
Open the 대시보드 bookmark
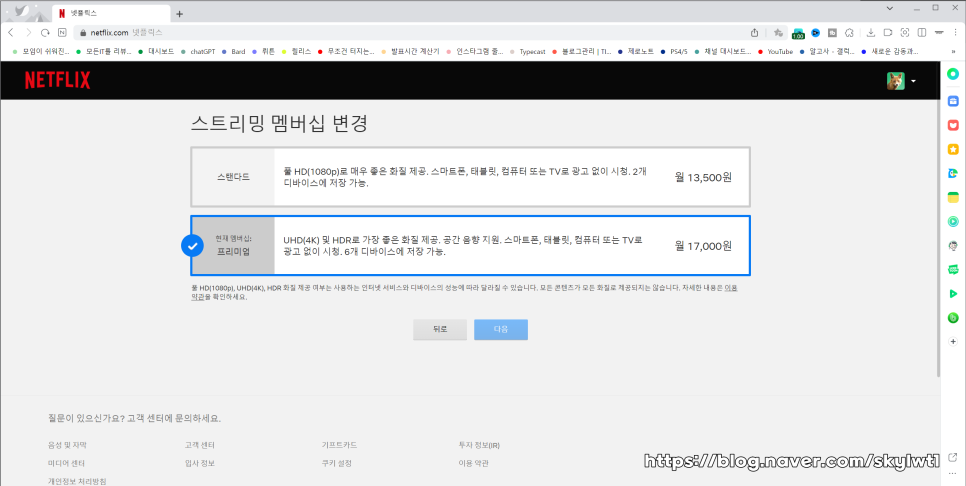tap(156, 52)
